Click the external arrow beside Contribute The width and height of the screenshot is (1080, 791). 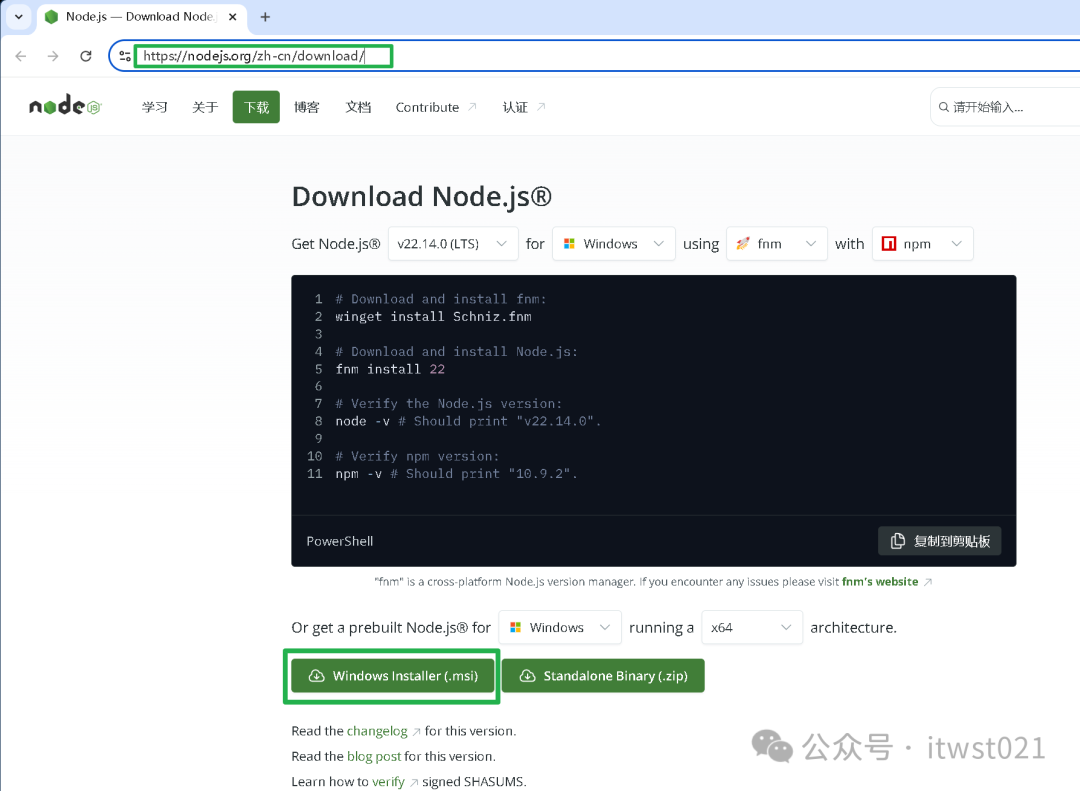pyautogui.click(x=472, y=107)
